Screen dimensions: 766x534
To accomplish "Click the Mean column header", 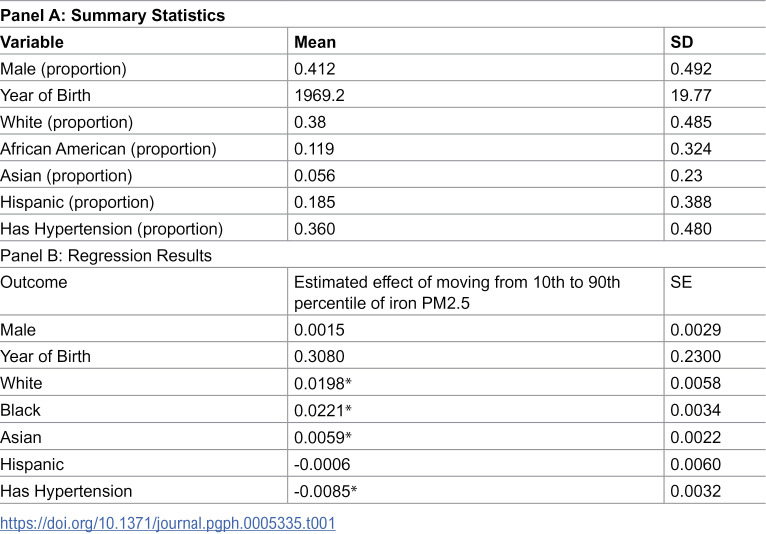I will click(x=315, y=42).
